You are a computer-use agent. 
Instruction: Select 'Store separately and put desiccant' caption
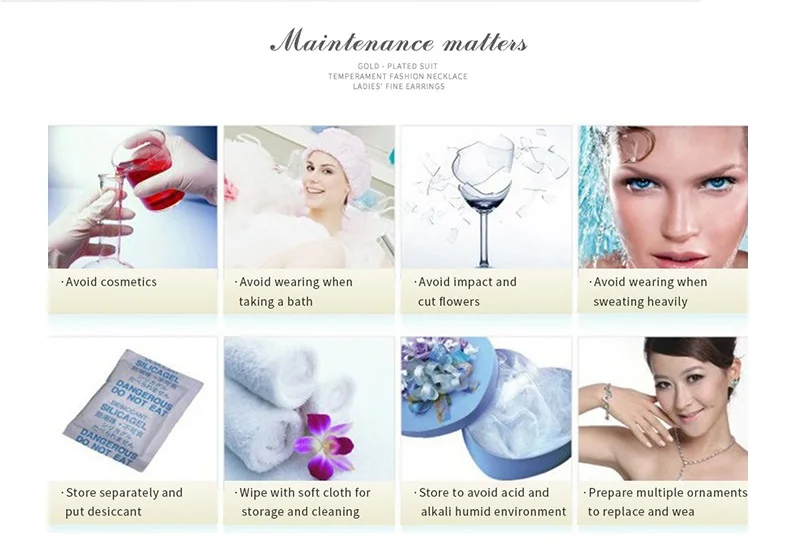(x=121, y=502)
